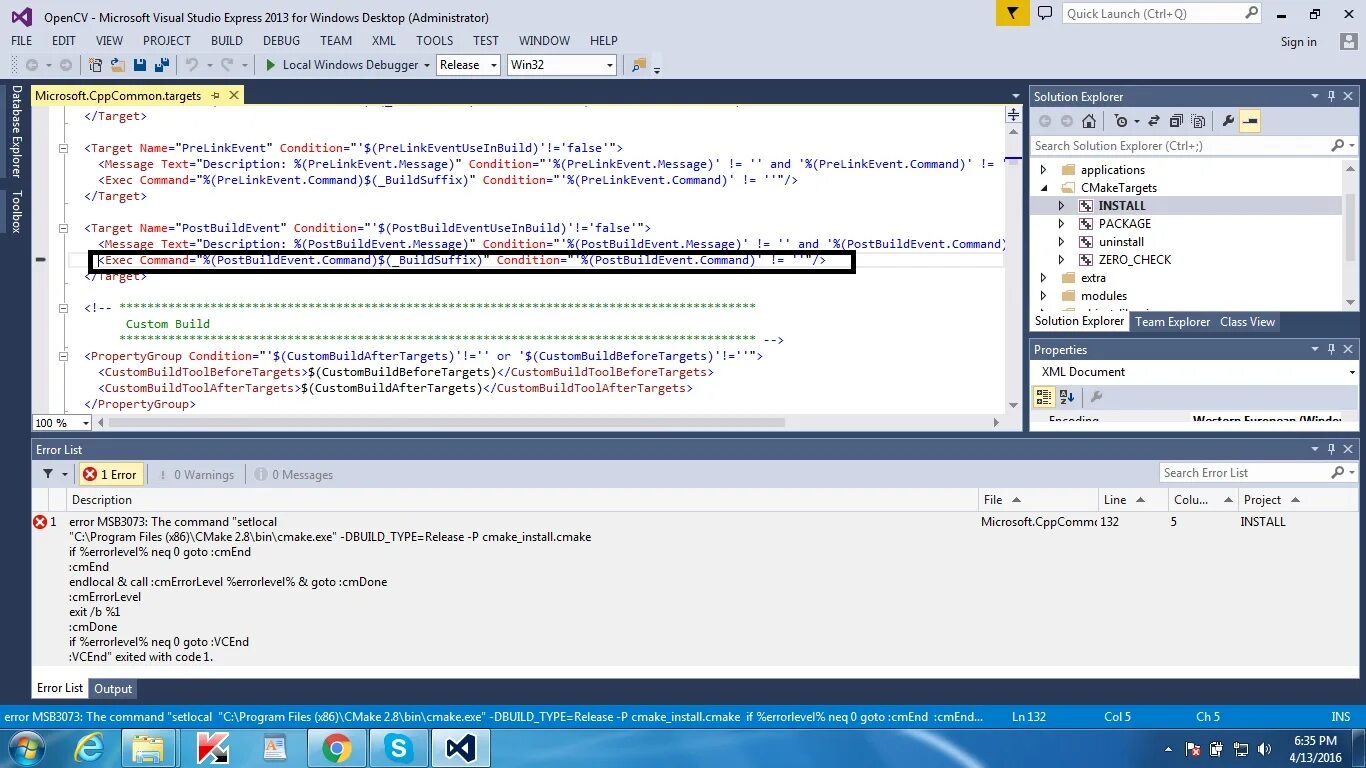The image size is (1366, 768).
Task: Click the notifications flag icon
Action: pyautogui.click(x=1013, y=14)
